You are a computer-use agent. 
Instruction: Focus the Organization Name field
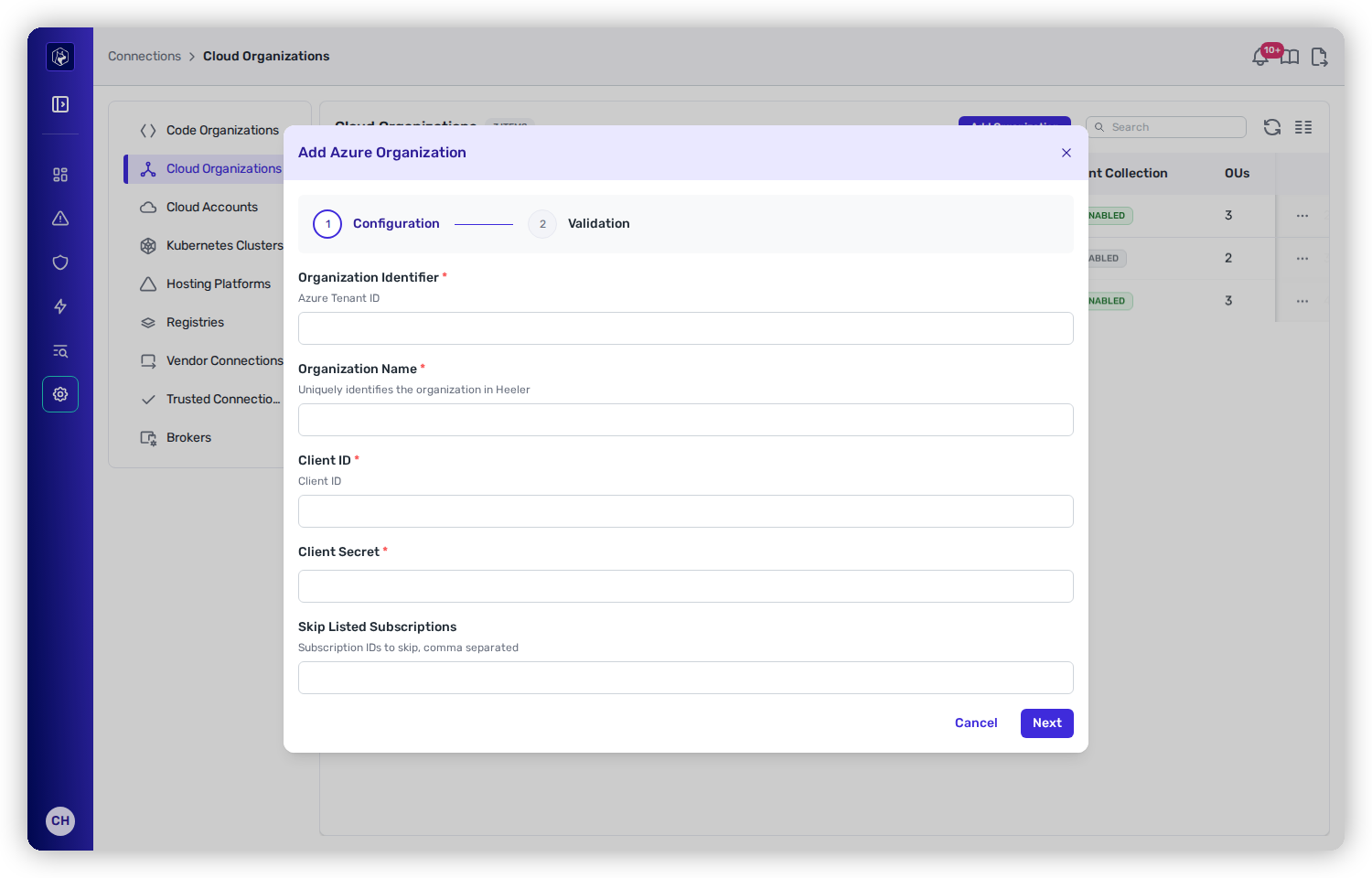point(686,420)
